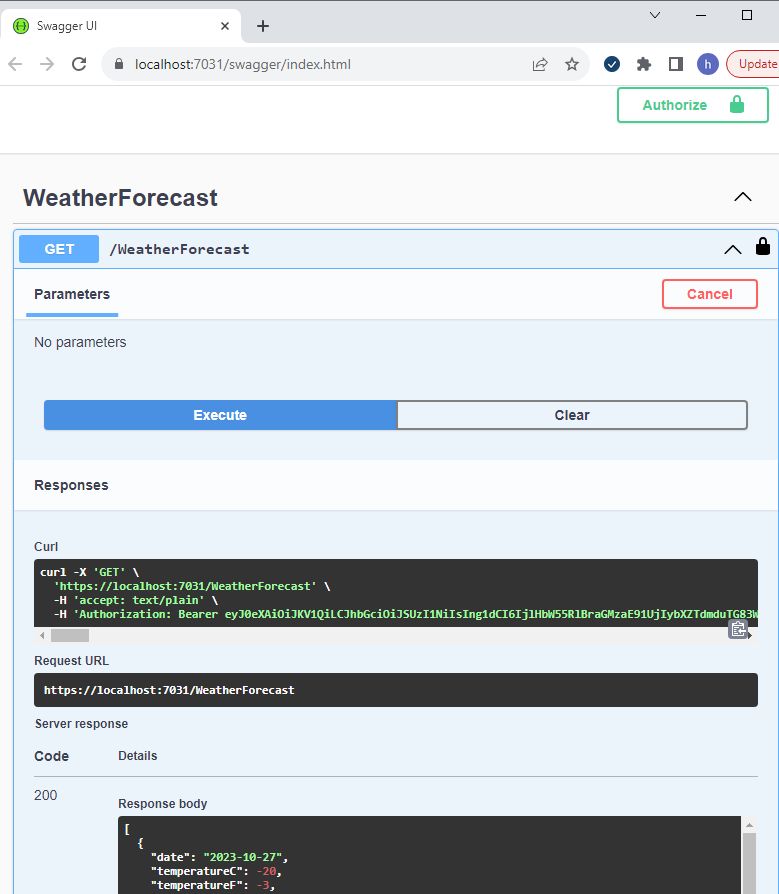Click the Authorization Bearer token line

406,614
